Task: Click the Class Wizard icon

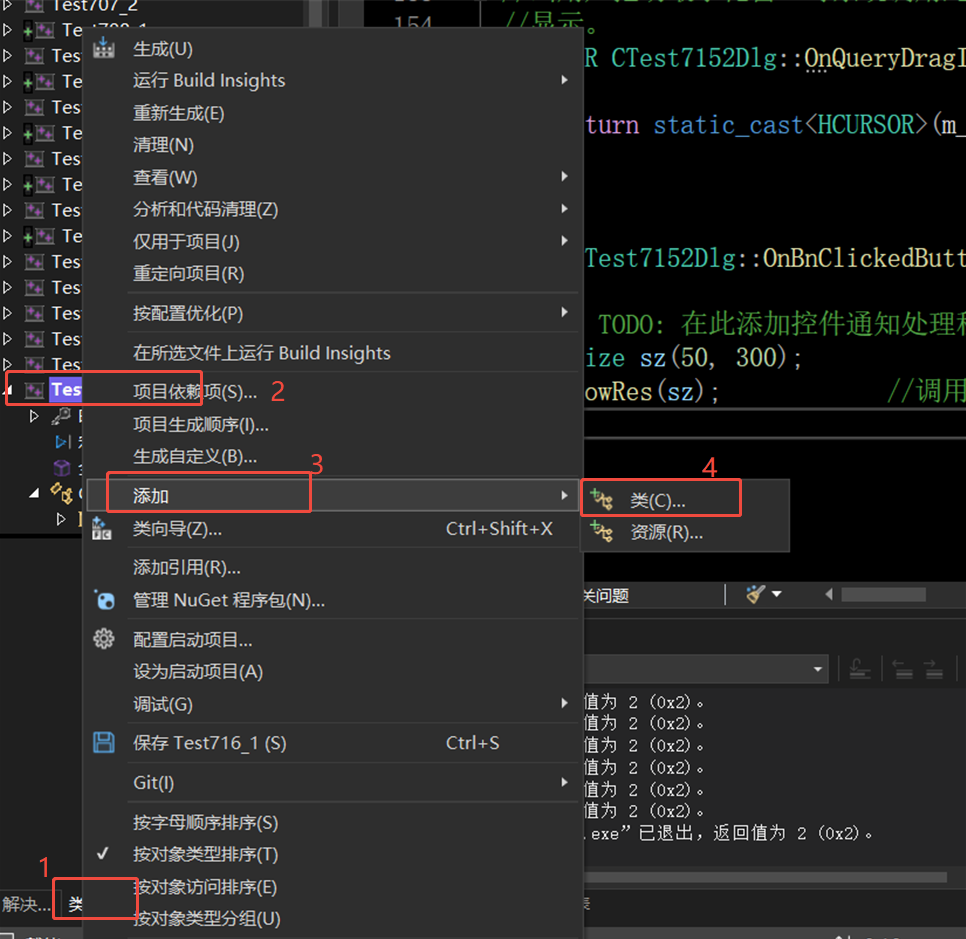Action: coord(102,529)
